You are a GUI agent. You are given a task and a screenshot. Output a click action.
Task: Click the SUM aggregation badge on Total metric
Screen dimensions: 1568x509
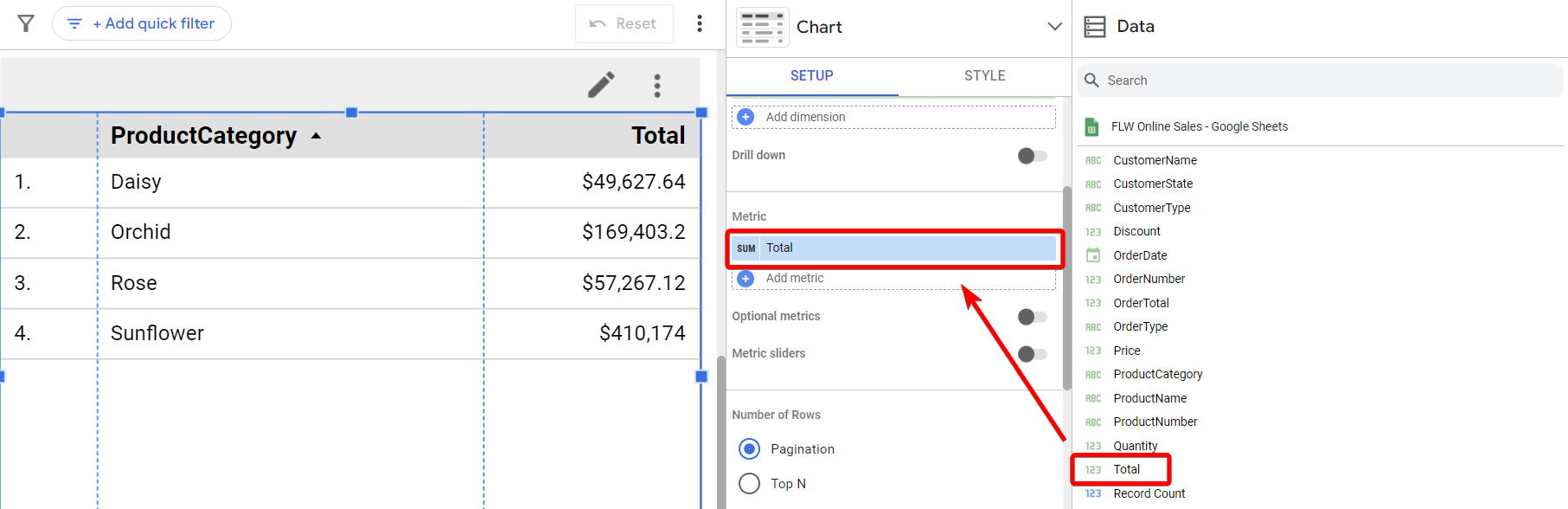tap(746, 248)
